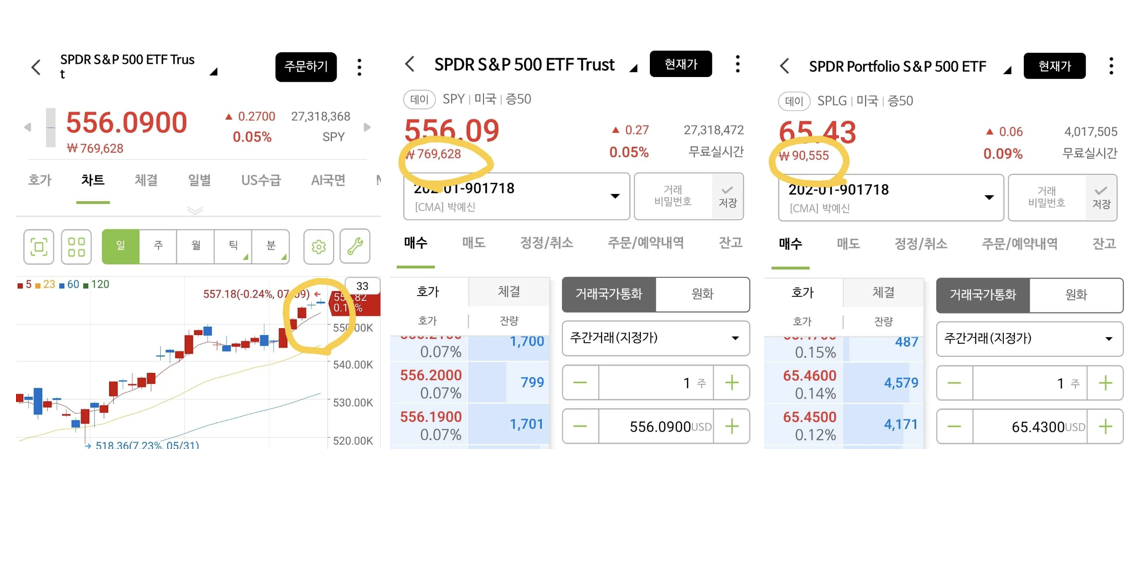Switch to the 체결 tab on chart screen
This screenshot has height=565, width=1148.
146,180
